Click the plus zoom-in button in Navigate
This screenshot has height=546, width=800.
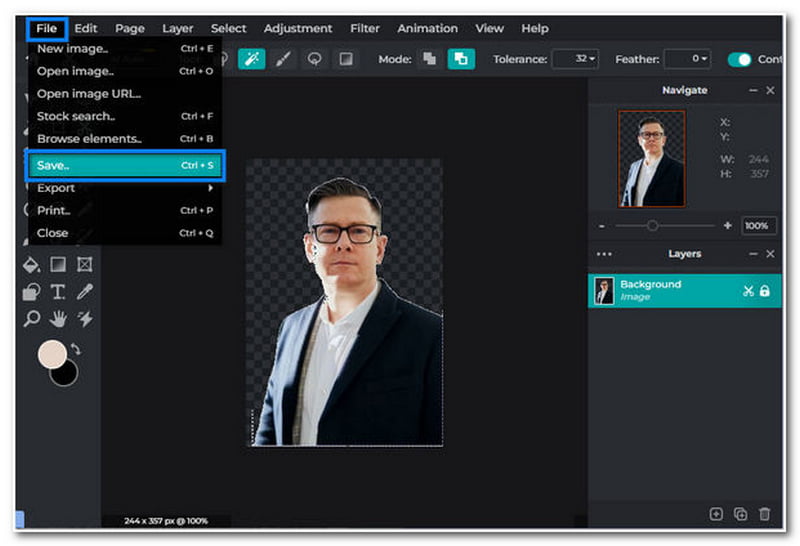(727, 226)
